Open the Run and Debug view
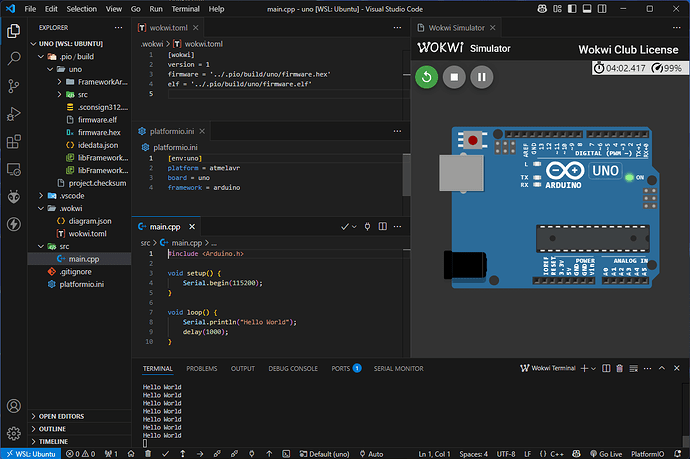 (14, 114)
